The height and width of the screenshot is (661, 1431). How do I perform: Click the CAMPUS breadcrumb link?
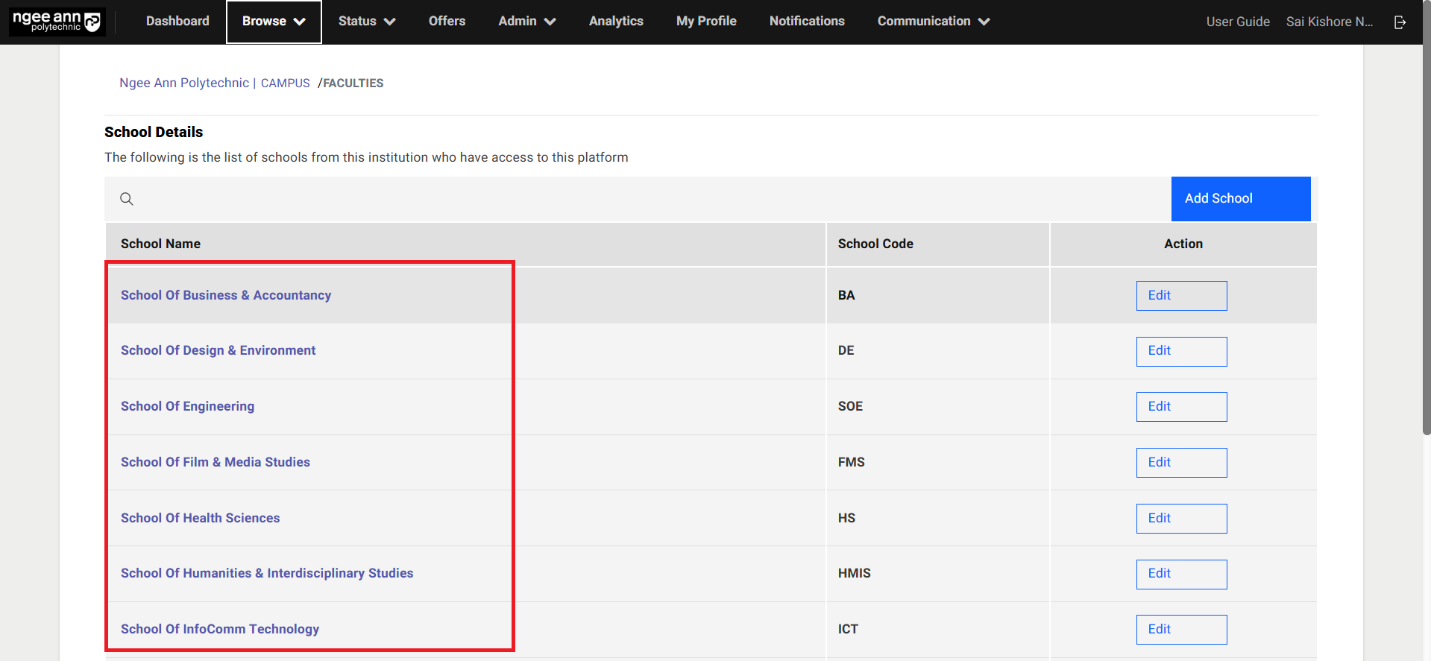(x=285, y=84)
